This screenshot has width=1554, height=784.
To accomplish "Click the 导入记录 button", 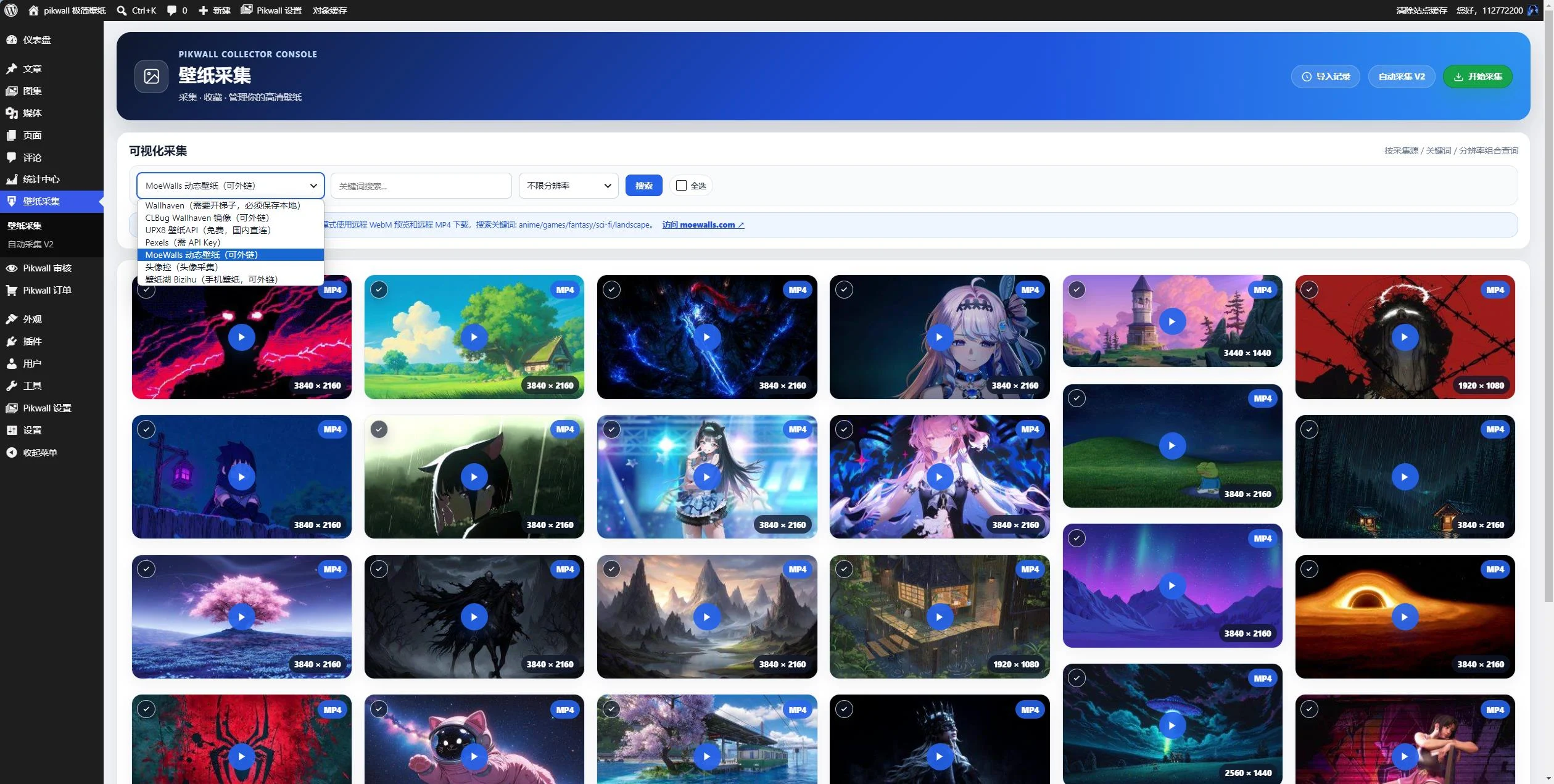I will [x=1325, y=76].
